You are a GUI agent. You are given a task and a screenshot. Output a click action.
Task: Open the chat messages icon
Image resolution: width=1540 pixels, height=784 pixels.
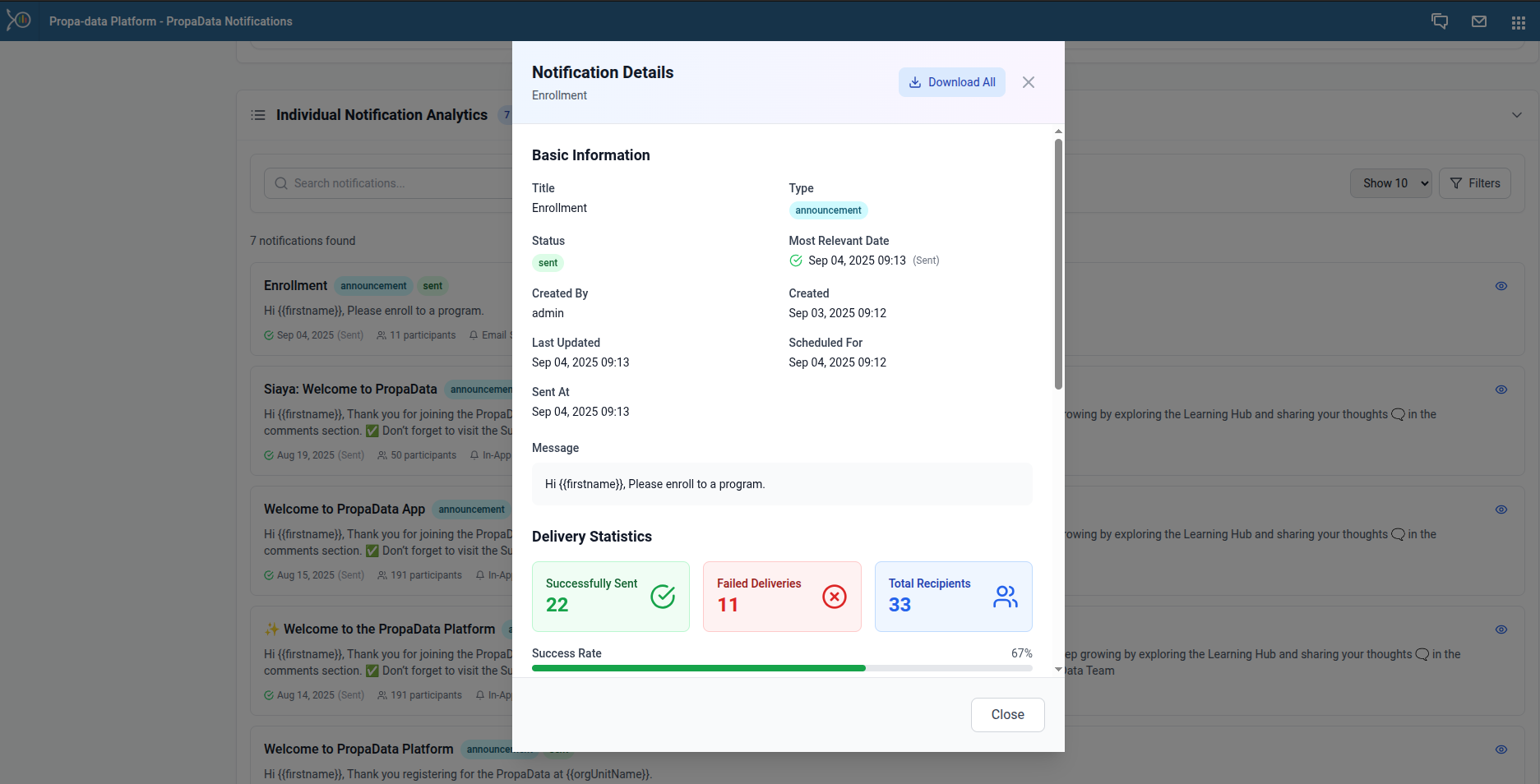1440,21
